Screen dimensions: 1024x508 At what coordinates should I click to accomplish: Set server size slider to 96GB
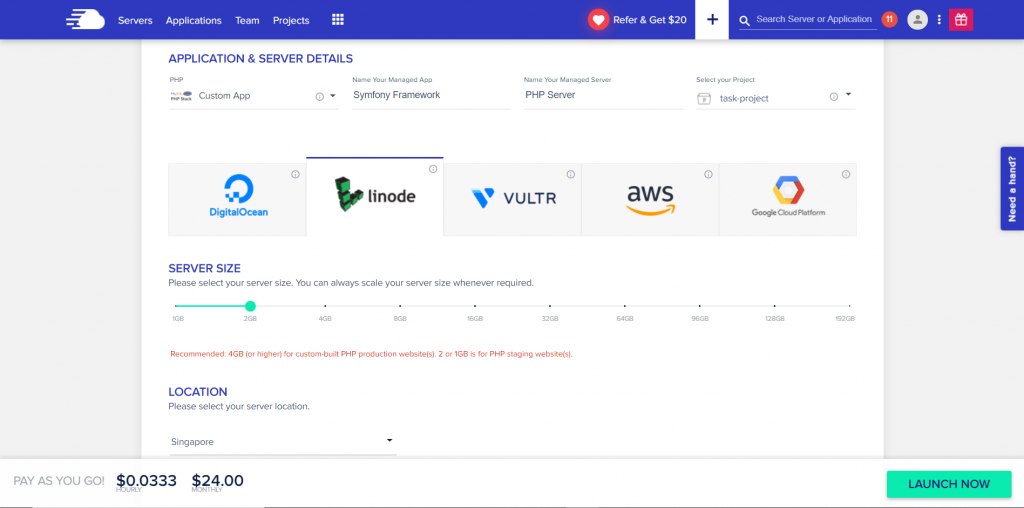[x=699, y=306]
